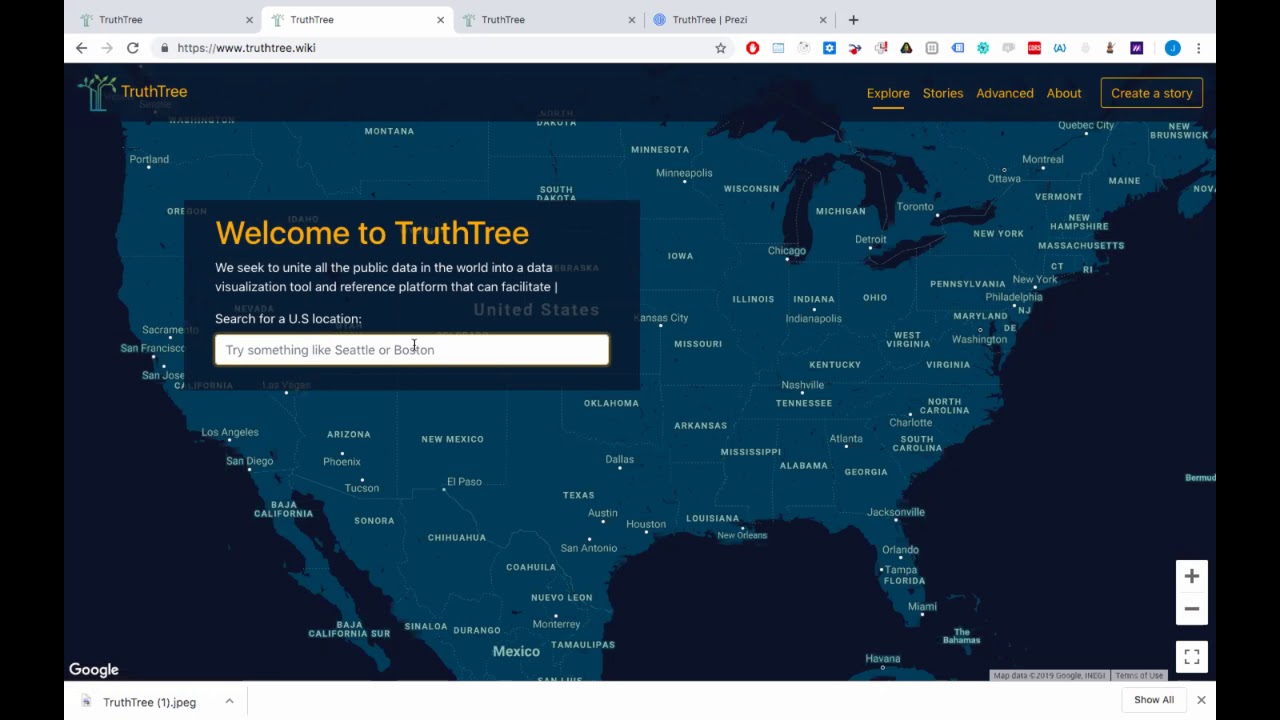Viewport: 1280px width, 720px height.
Task: Close the downloads bar
Action: click(x=1201, y=700)
